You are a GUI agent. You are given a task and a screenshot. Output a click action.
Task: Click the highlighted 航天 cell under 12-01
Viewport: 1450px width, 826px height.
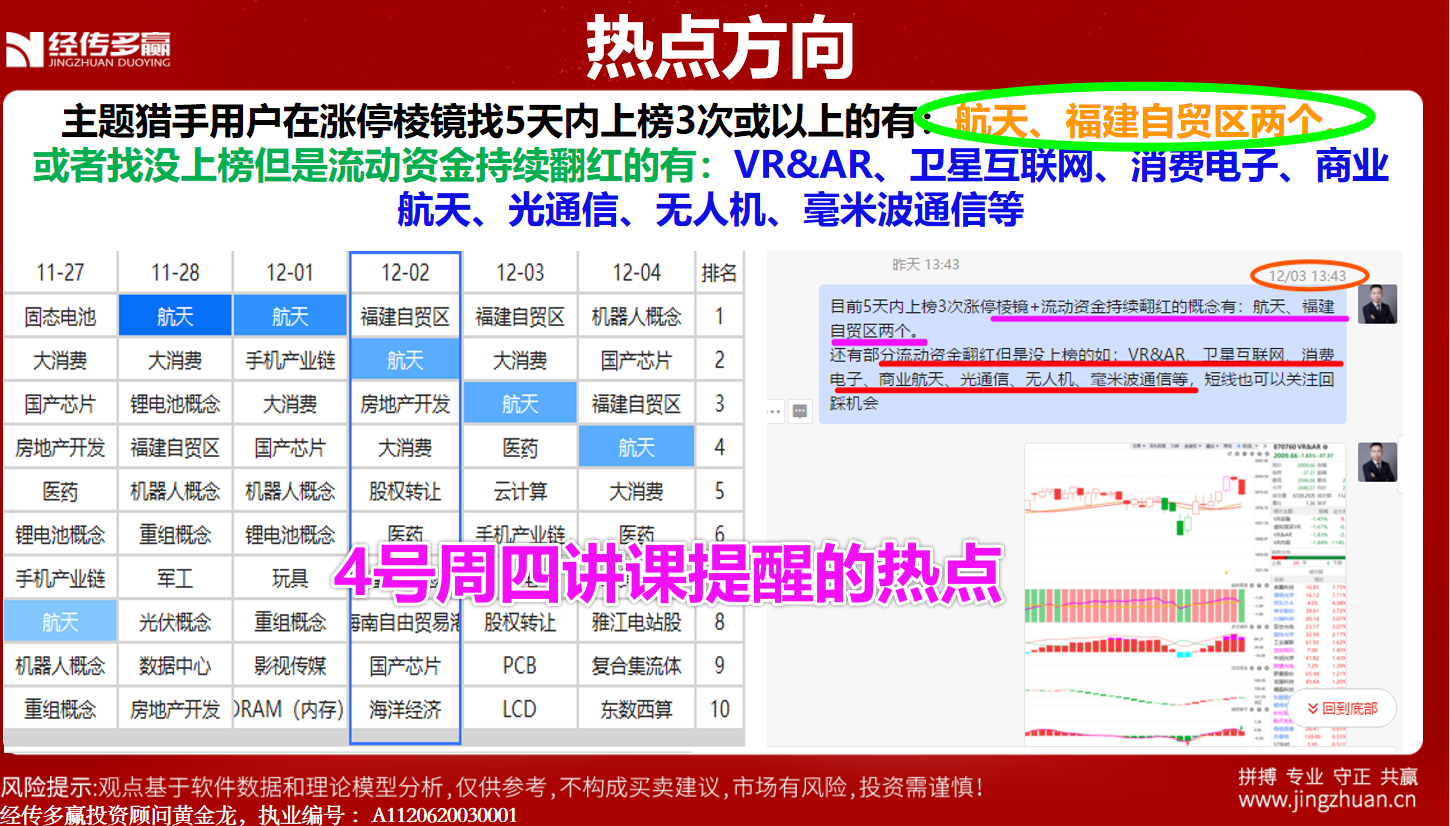[x=290, y=317]
